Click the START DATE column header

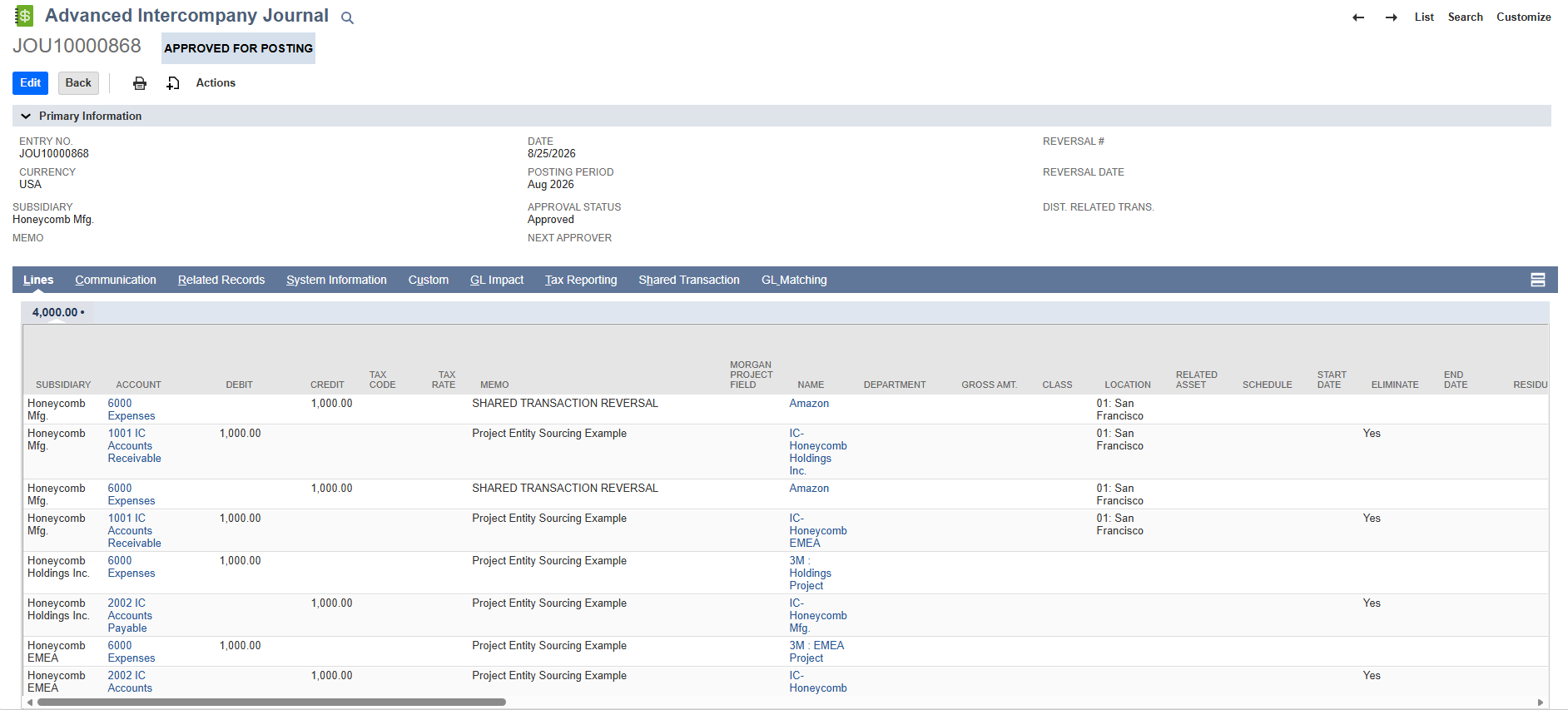(1332, 380)
